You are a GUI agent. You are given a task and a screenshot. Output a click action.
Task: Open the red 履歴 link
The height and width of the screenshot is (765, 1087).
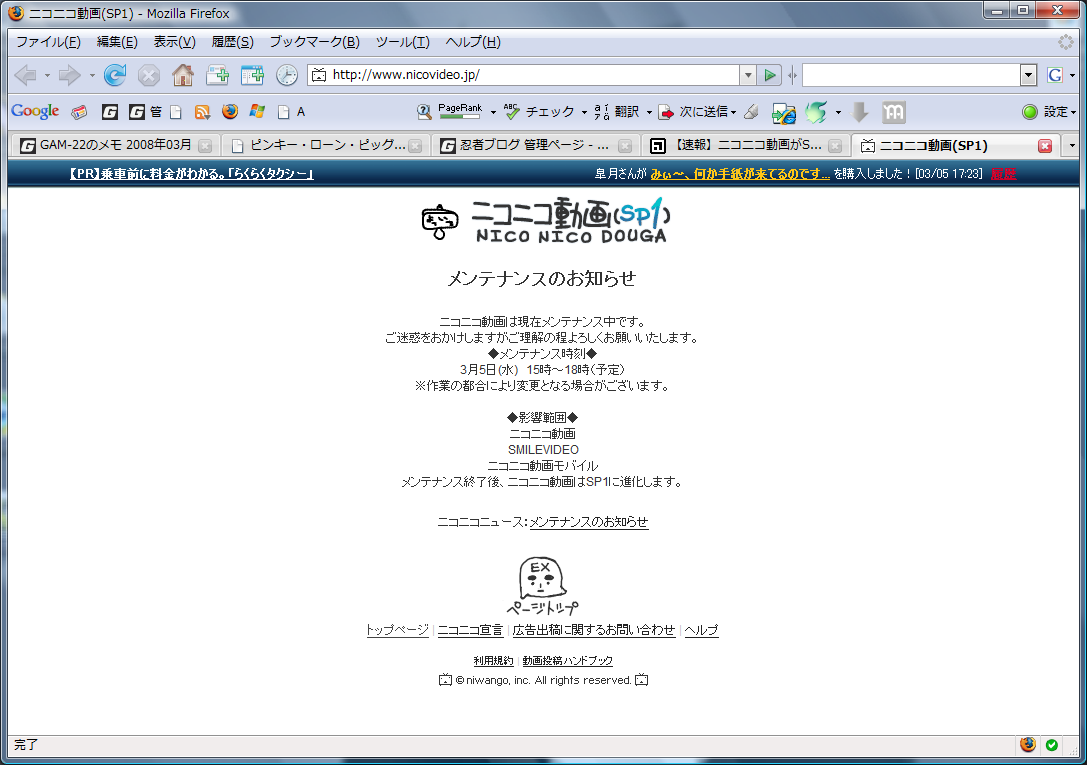click(1003, 174)
